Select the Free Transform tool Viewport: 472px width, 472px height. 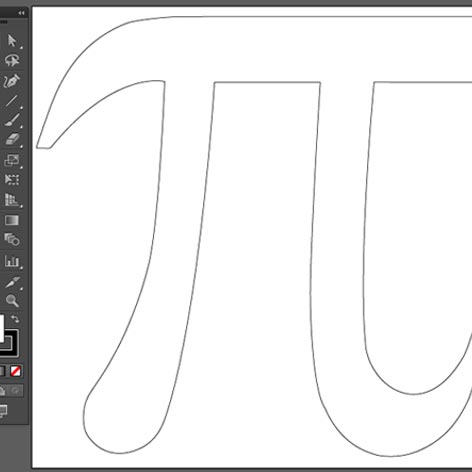click(12, 180)
